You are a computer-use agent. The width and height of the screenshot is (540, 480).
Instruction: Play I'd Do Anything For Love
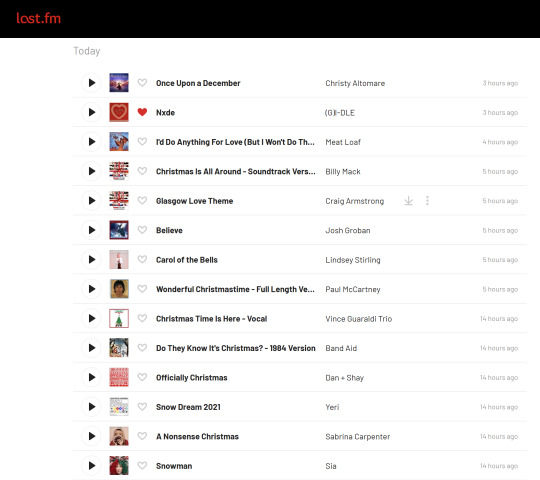coord(91,142)
